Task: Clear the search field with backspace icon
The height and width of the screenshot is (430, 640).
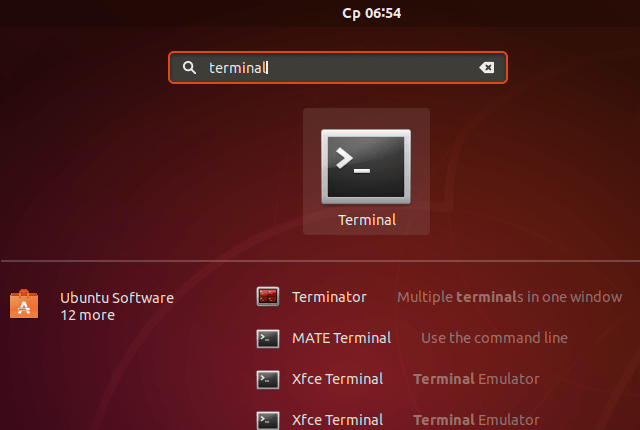Action: pyautogui.click(x=487, y=67)
